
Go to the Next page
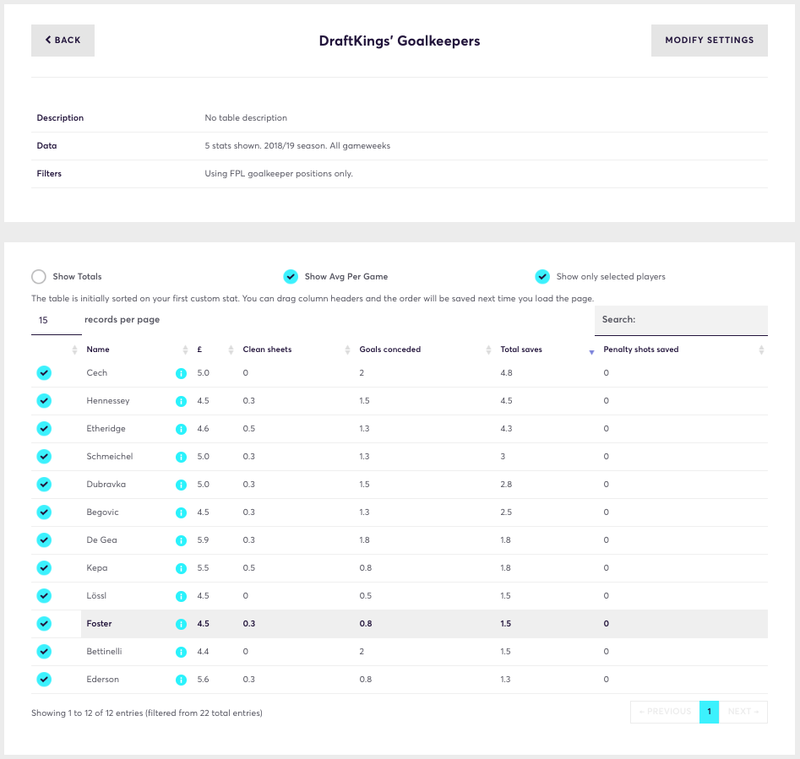point(743,712)
